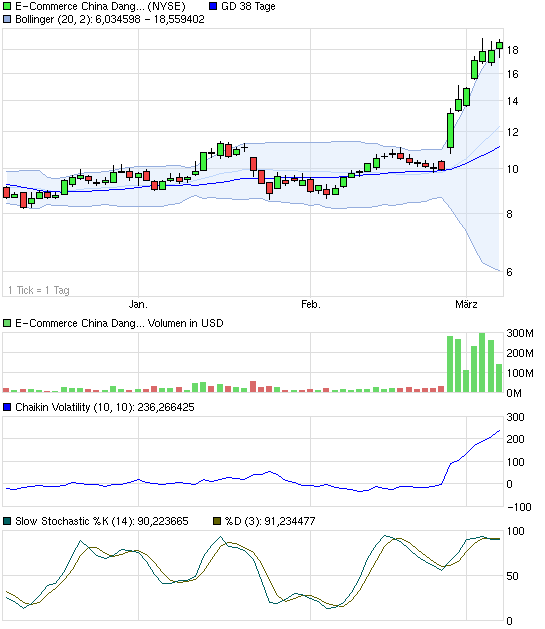The image size is (545, 629).
Task: Click the teal Slow Stochastic %K legend swatch
Action: (7, 521)
